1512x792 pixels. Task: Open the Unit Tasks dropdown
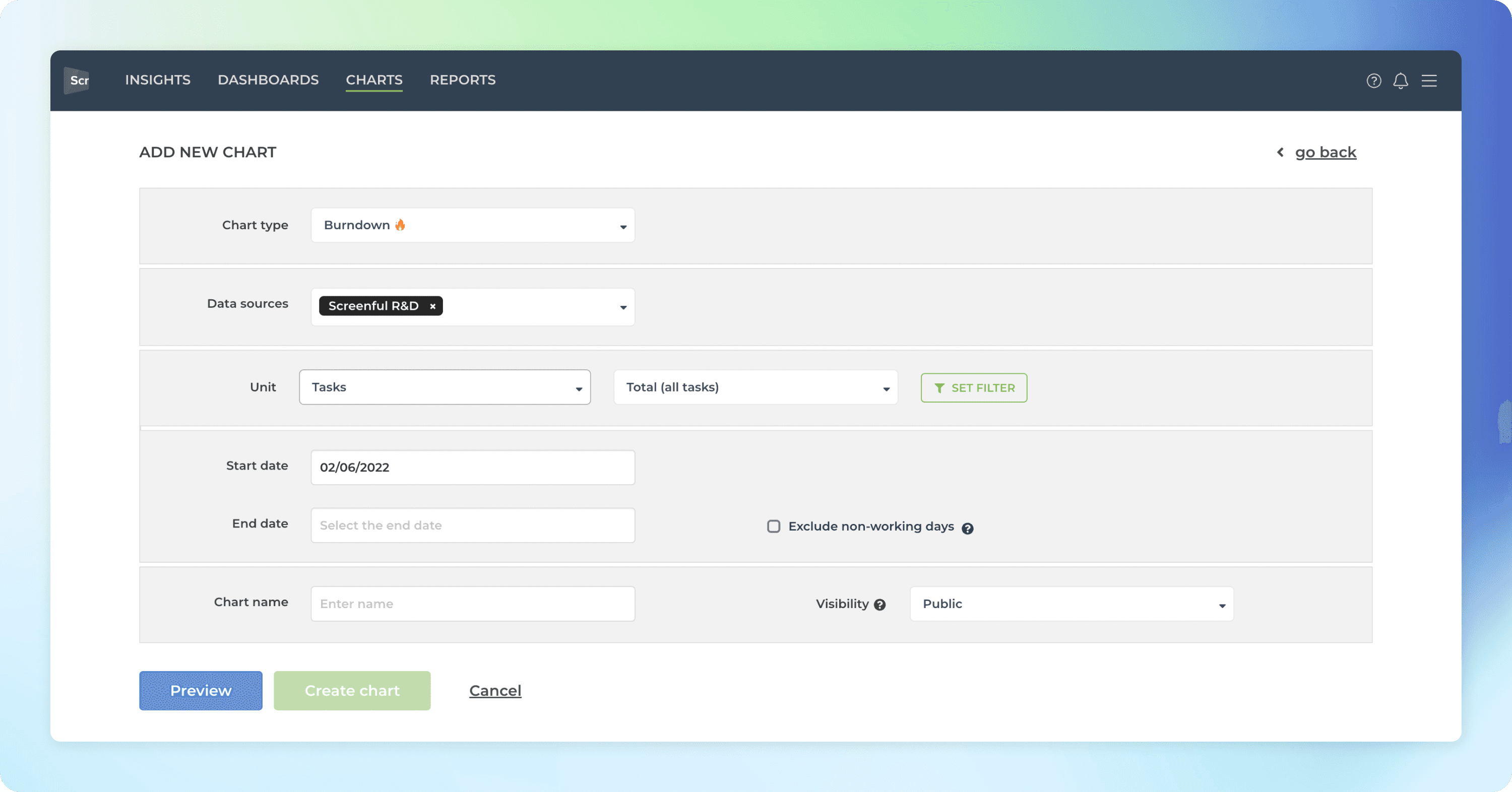click(445, 387)
